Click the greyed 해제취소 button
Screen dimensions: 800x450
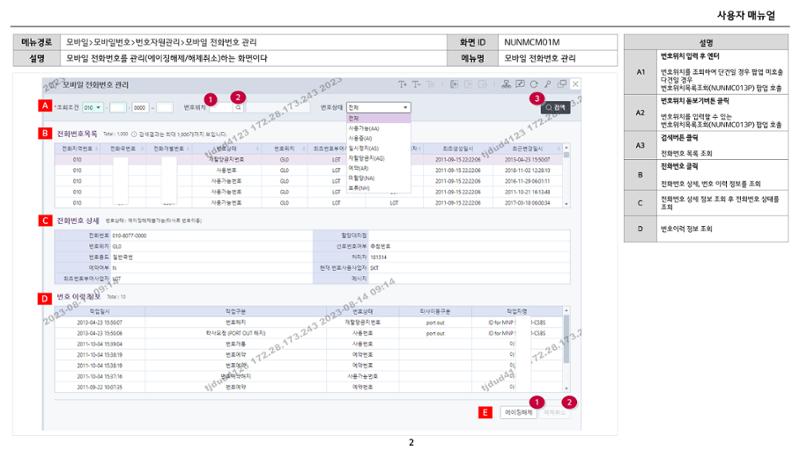[x=555, y=412]
